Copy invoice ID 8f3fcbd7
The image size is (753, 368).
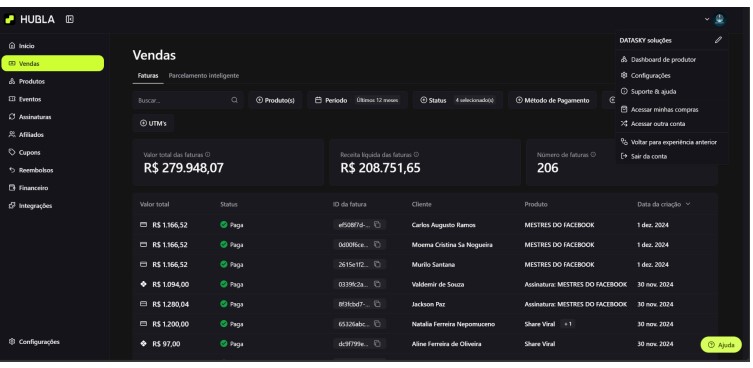[377, 304]
